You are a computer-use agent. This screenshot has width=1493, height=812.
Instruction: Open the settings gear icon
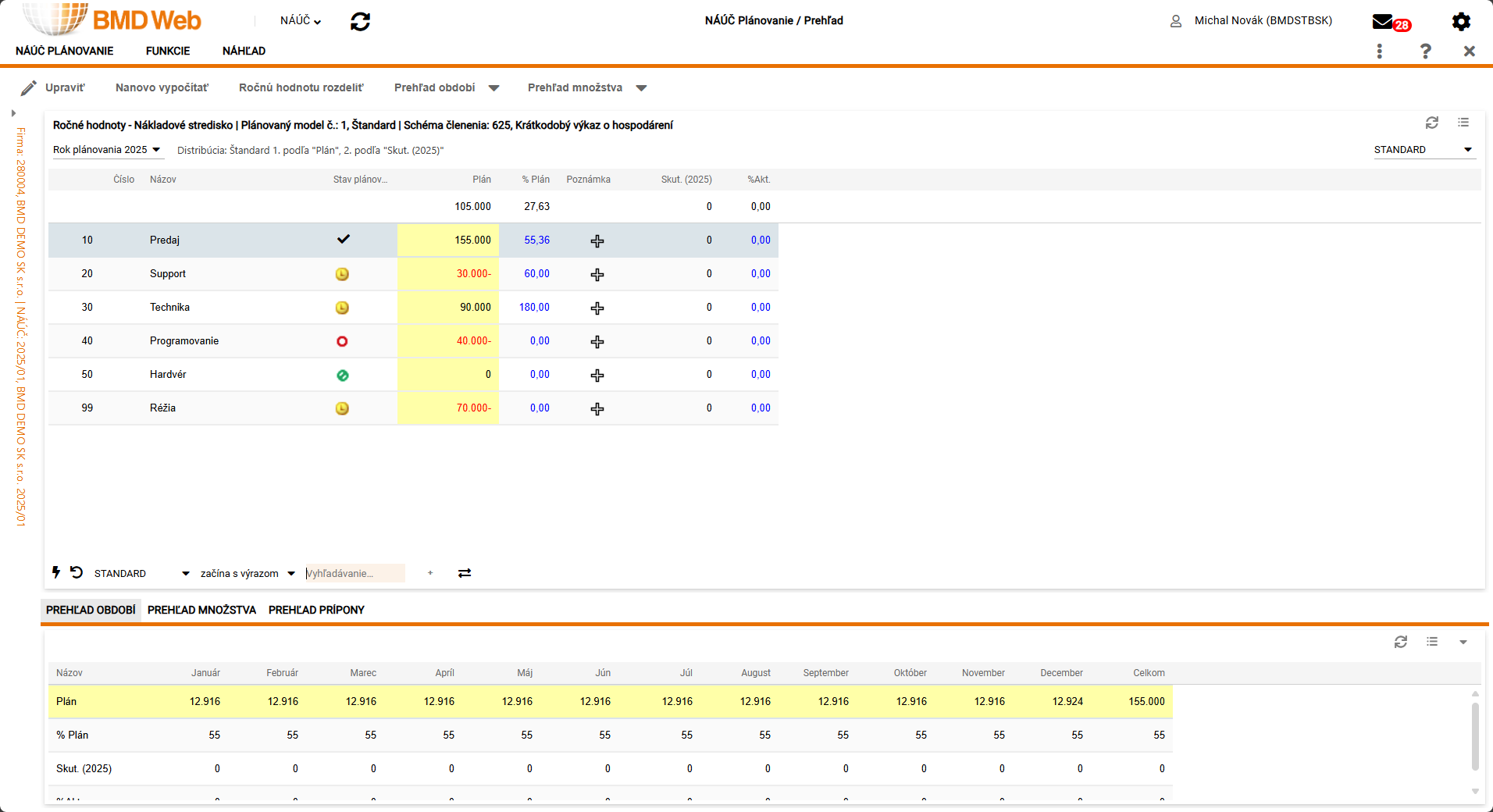1460,22
